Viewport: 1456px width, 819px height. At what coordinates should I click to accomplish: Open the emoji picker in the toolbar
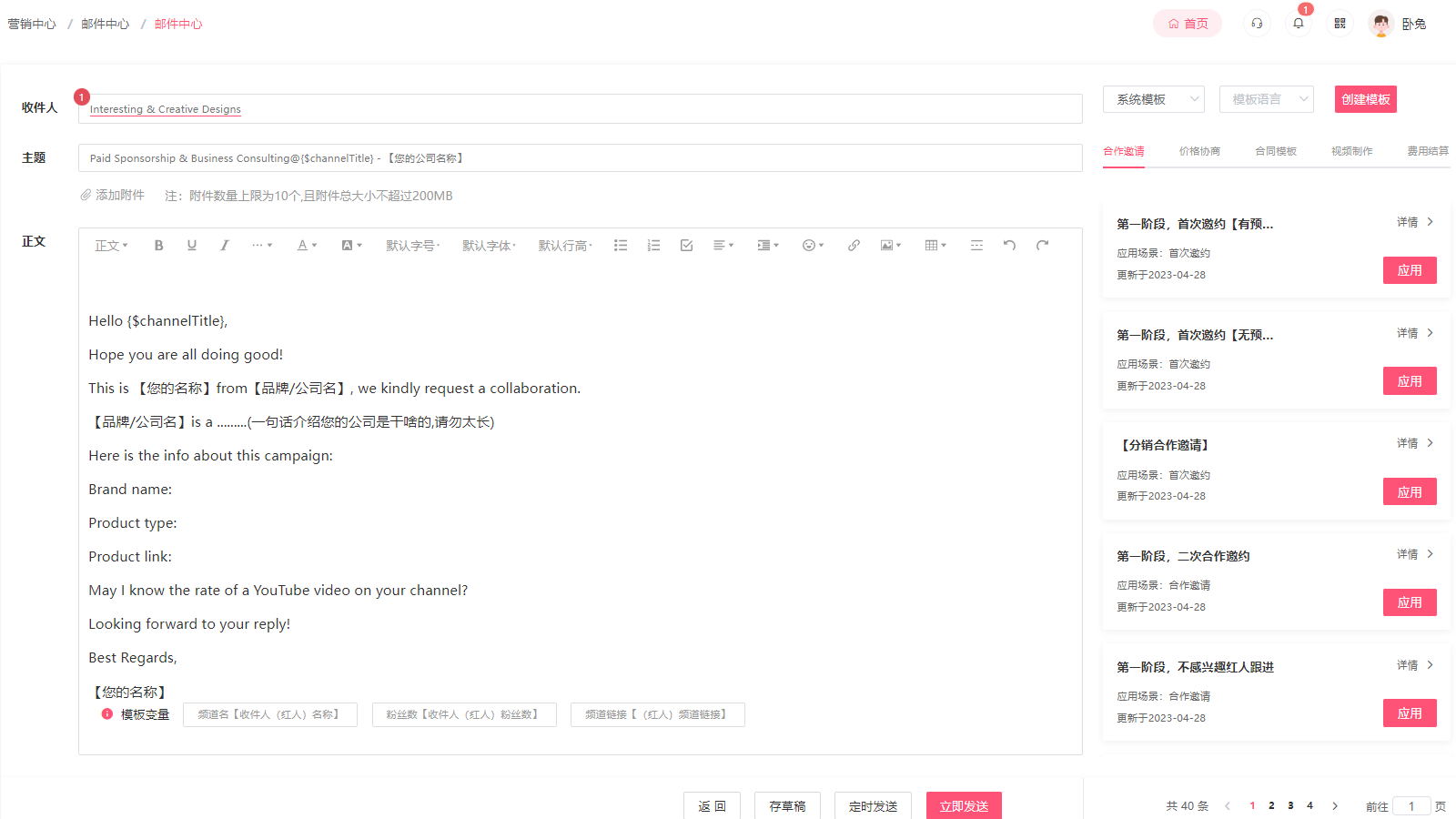pyautogui.click(x=810, y=245)
